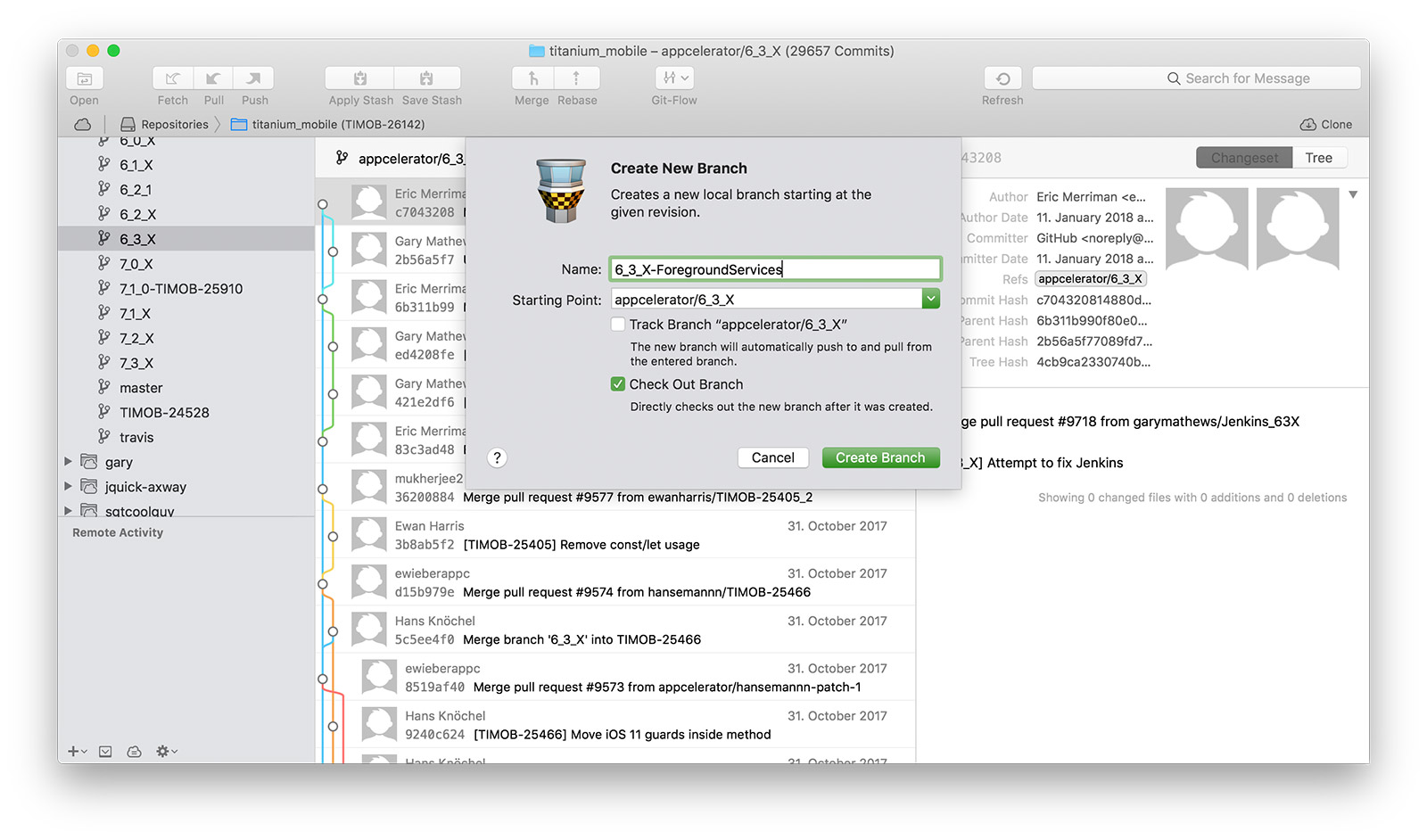
Task: Click the Commit Hash value c704320814880d
Action: [x=1093, y=300]
